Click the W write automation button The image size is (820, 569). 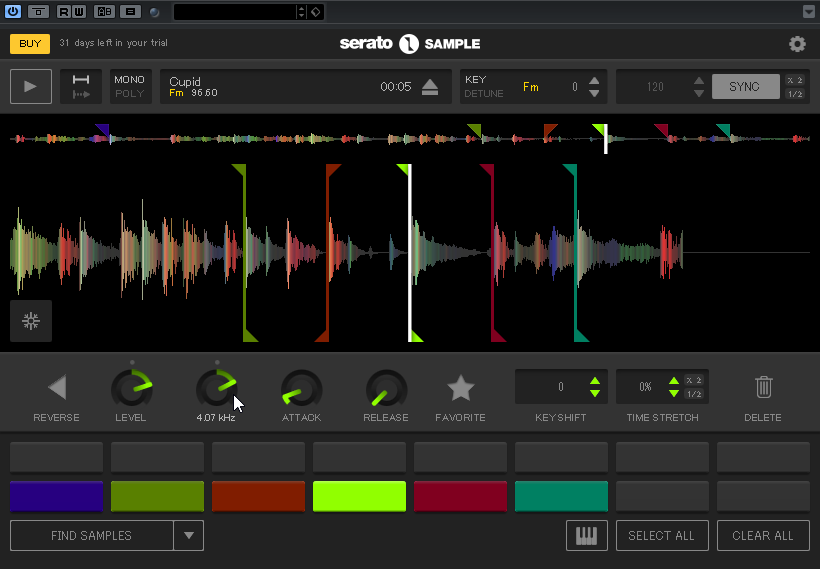[78, 12]
